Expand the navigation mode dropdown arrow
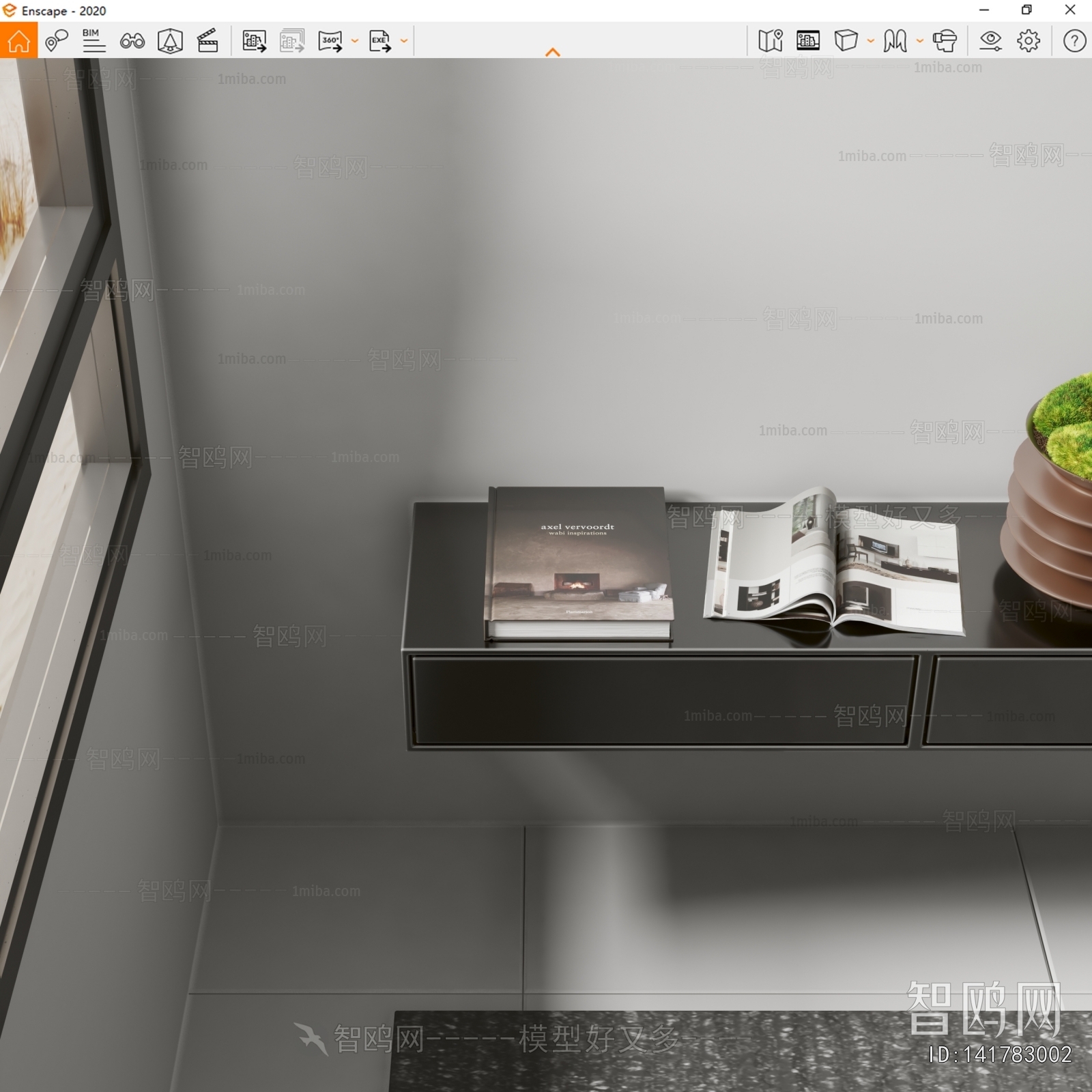This screenshot has height=1092, width=1092. point(920,41)
